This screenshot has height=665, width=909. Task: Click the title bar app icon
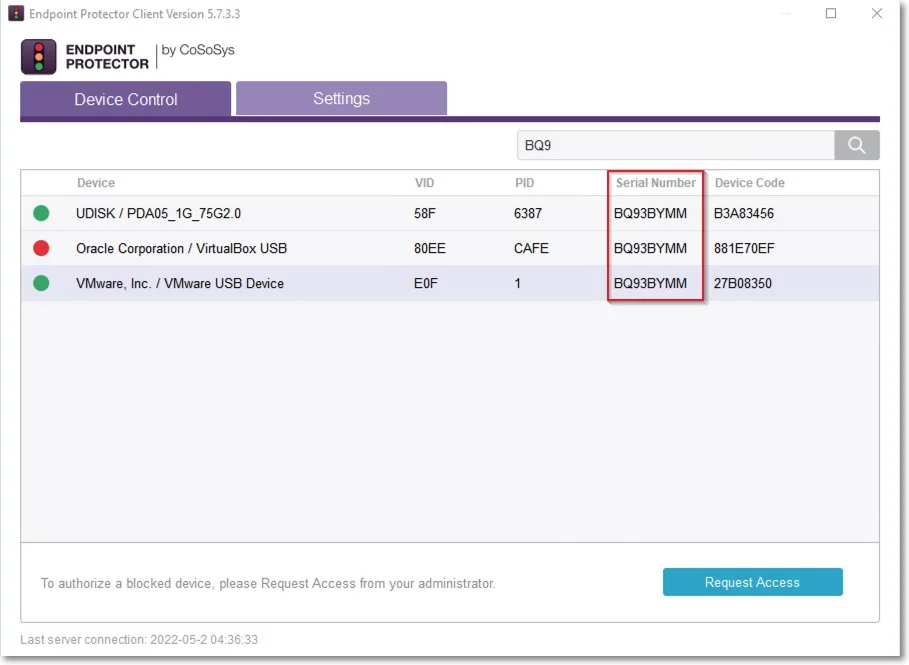(16, 13)
